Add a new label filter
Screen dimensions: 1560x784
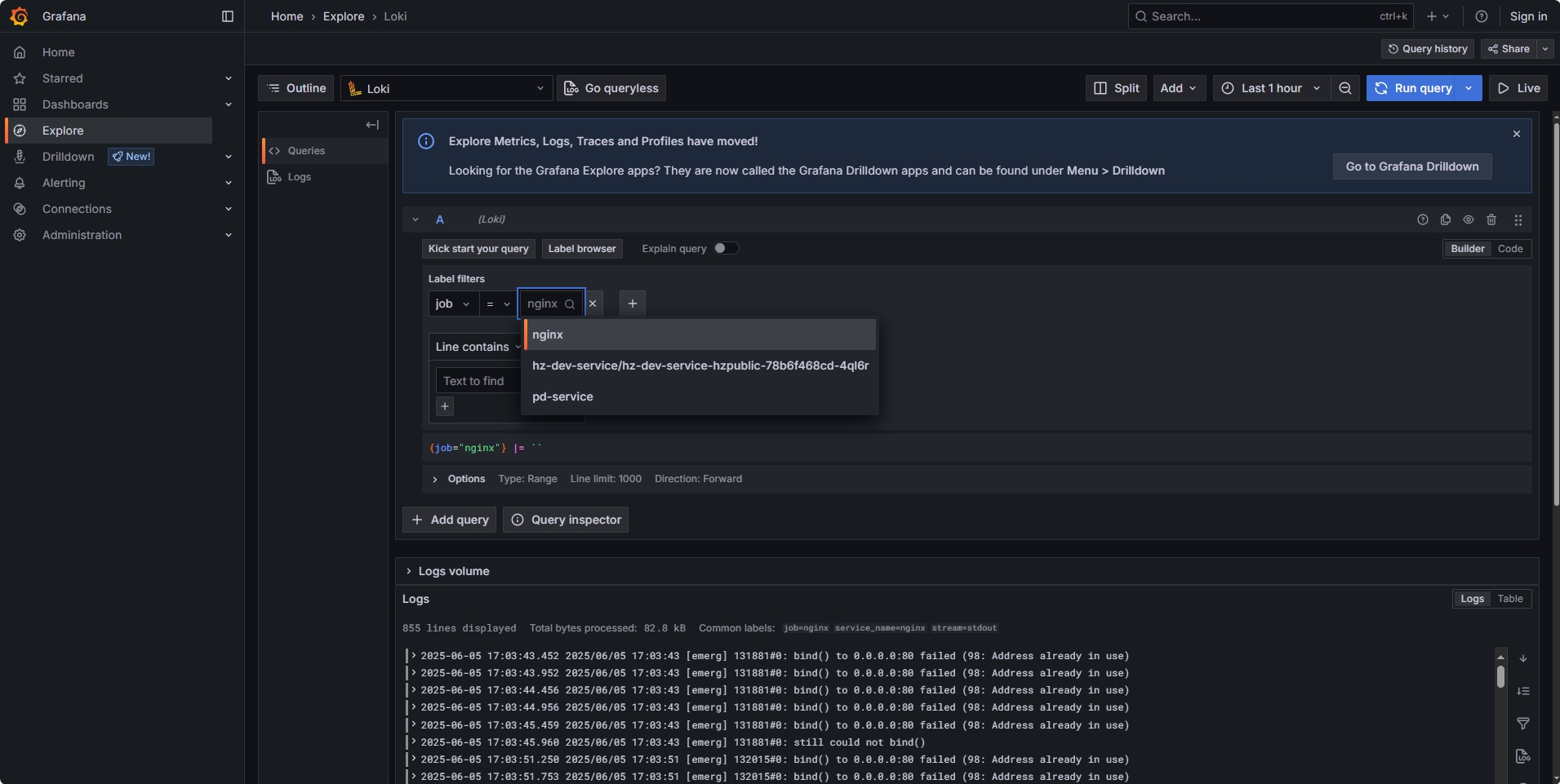click(x=632, y=303)
